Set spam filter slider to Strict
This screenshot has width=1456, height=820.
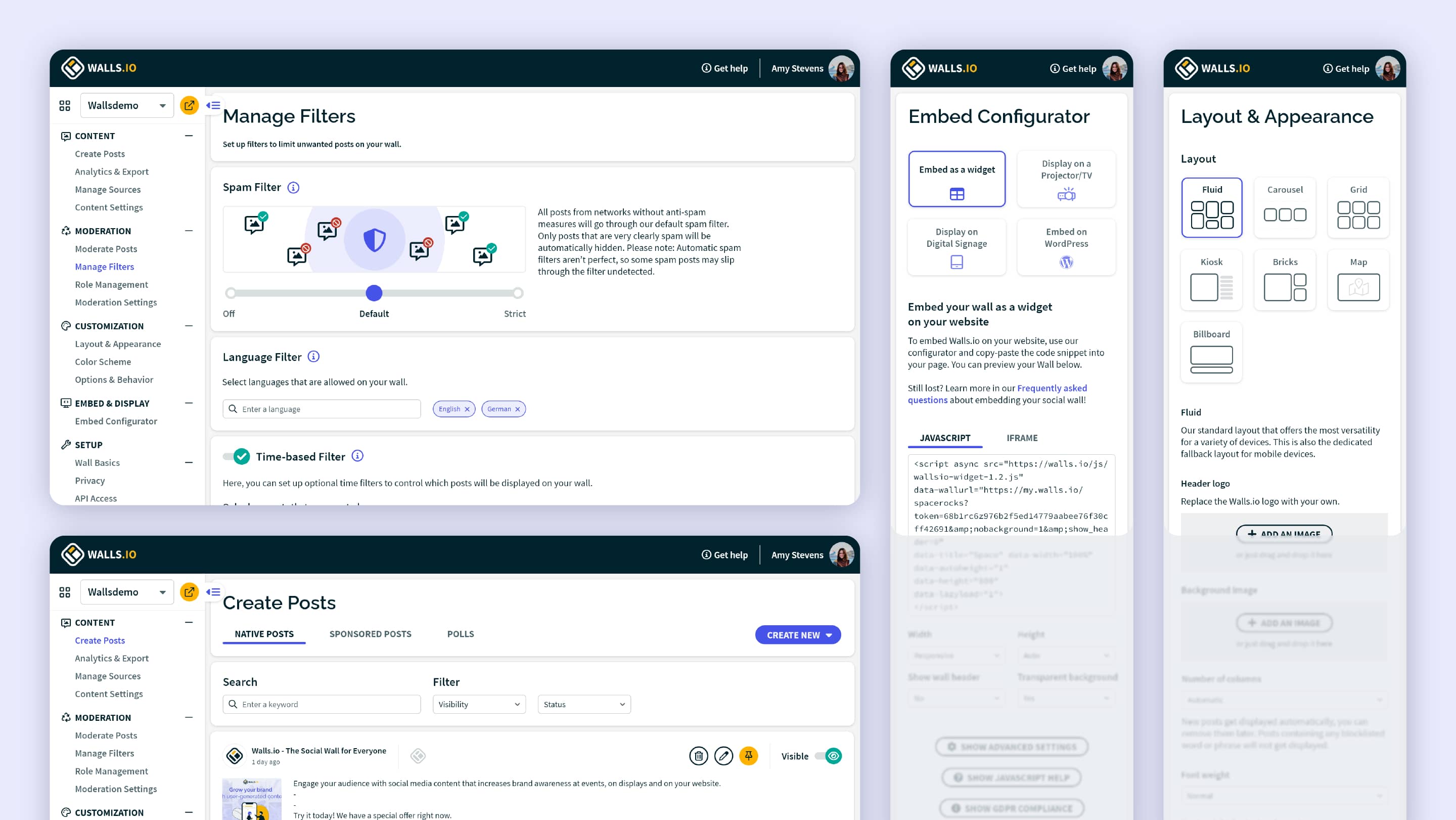click(x=518, y=293)
